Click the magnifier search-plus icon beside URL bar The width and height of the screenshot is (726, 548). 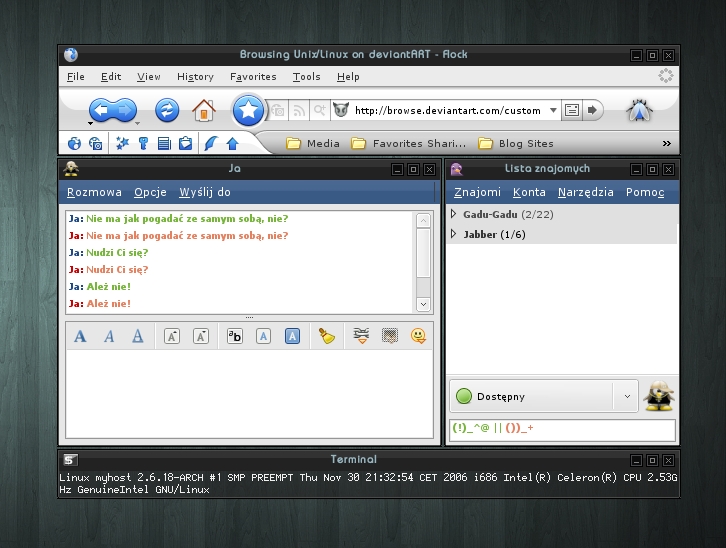pyautogui.click(x=319, y=110)
